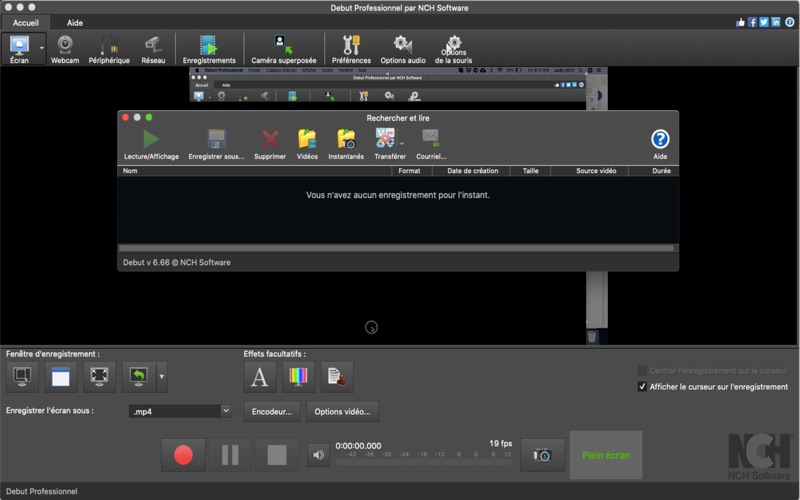Image resolution: width=800 pixels, height=500 pixels.
Task: Open the .mp4 format dropdown
Action: click(x=180, y=411)
